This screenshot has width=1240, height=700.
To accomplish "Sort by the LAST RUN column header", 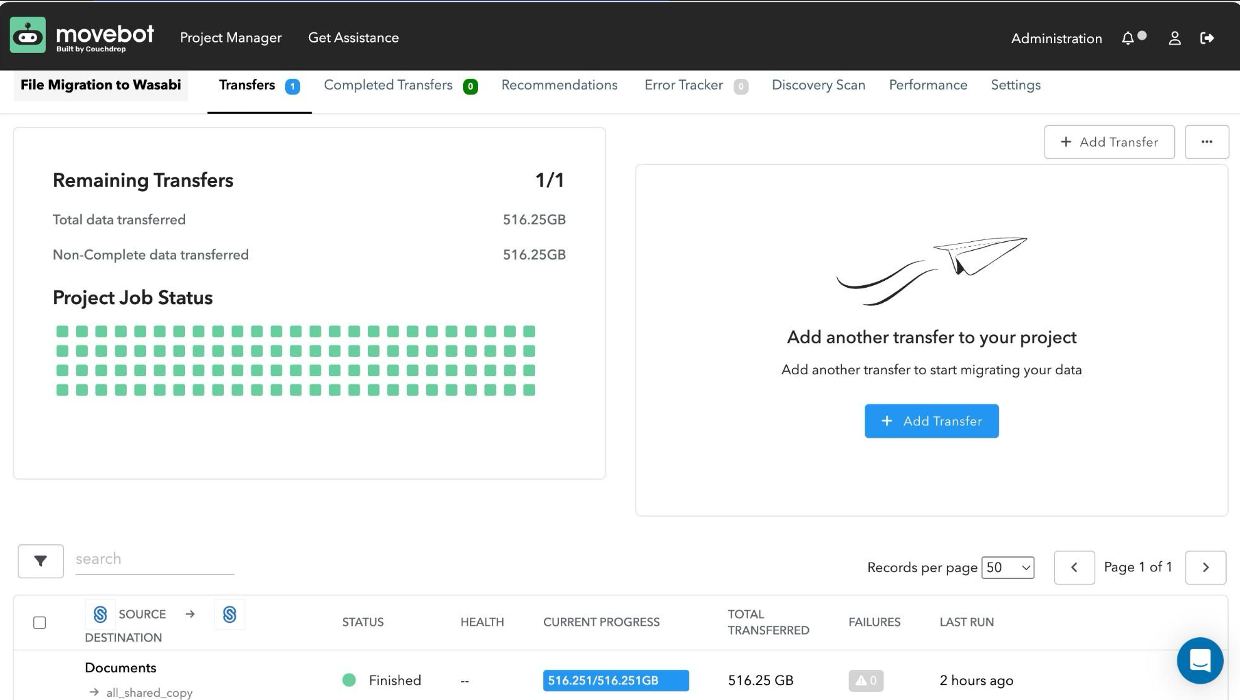I will [966, 622].
